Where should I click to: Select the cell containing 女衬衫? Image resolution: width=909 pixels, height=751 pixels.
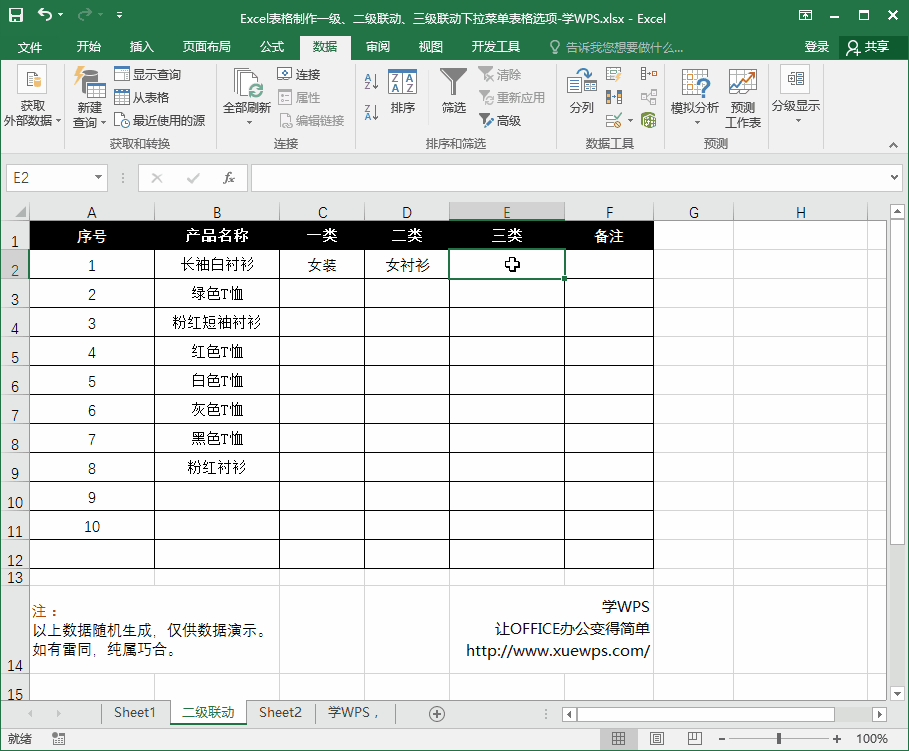pyautogui.click(x=407, y=264)
